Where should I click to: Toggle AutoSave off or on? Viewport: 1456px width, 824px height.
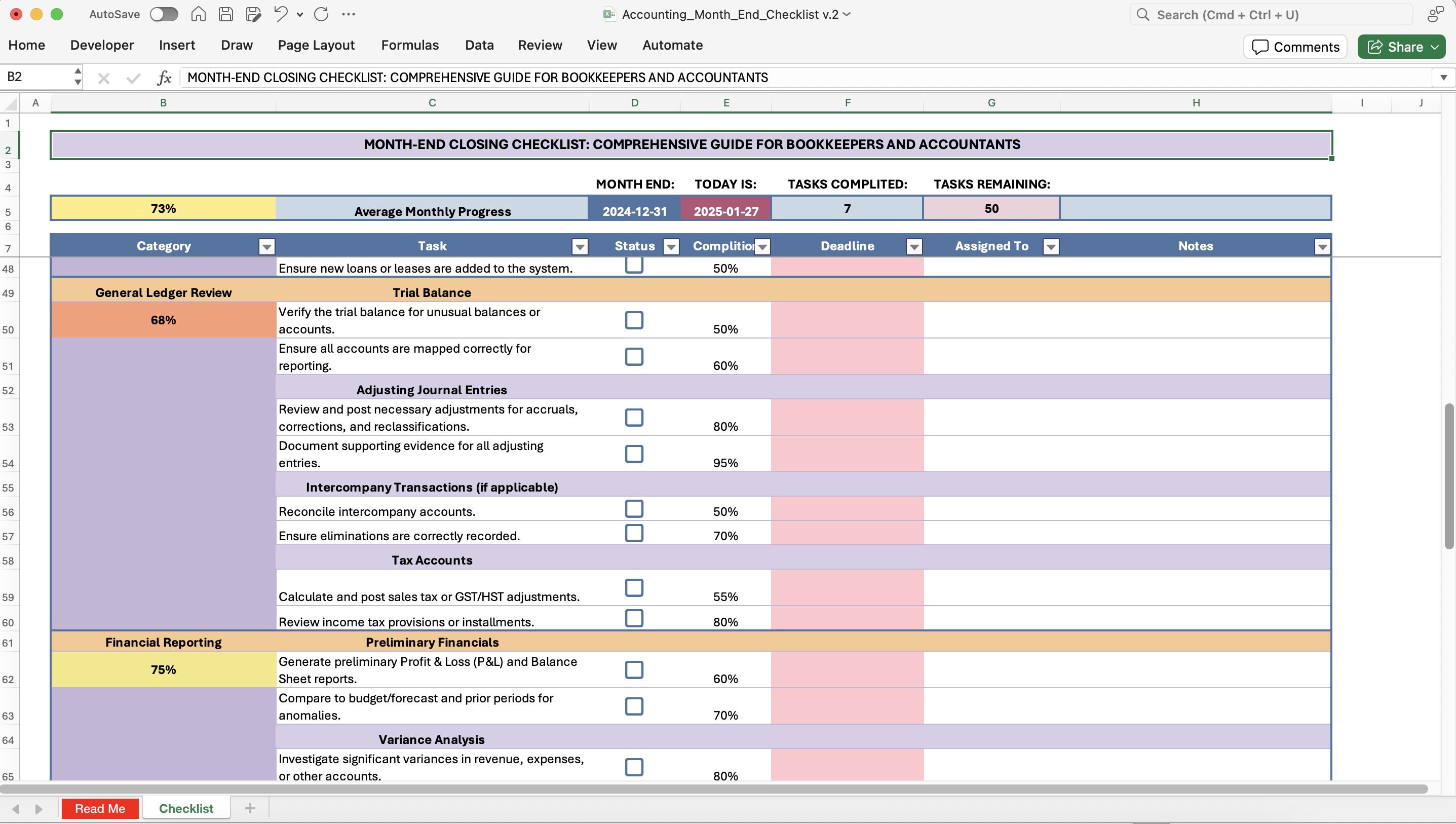click(163, 14)
